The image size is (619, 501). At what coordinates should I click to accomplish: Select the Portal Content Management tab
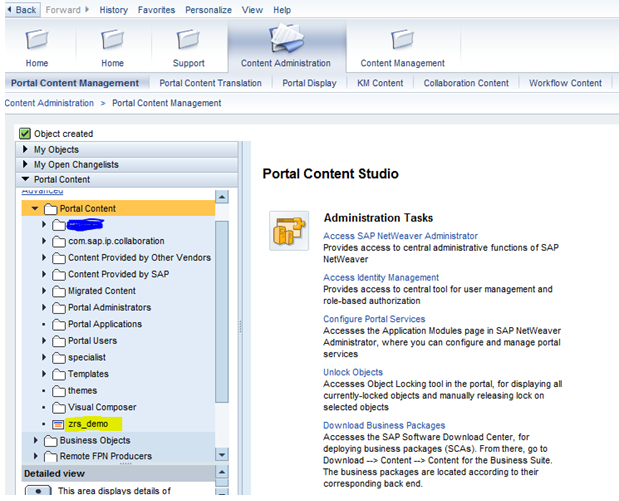click(x=75, y=83)
